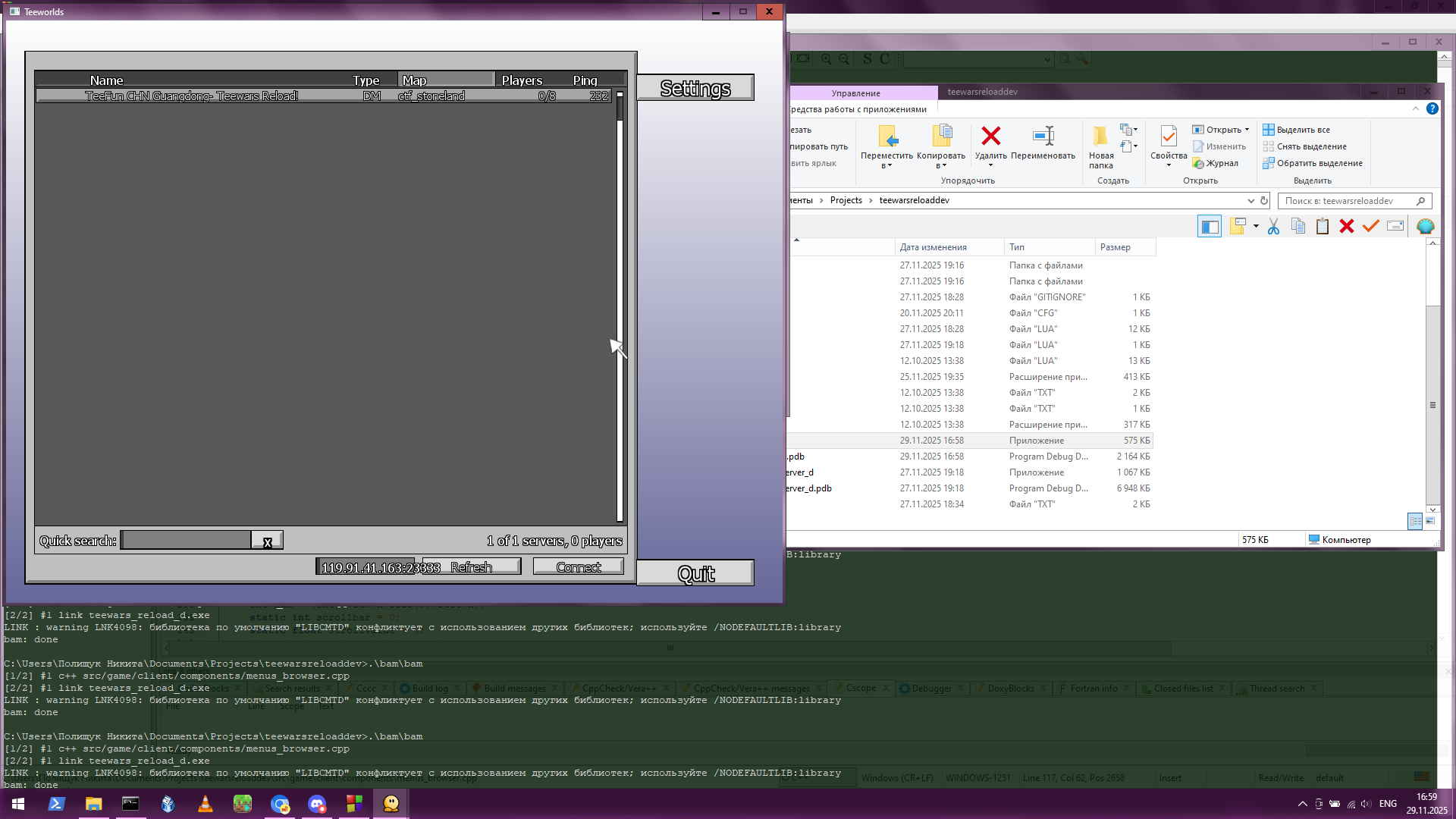Image resolution: width=1456 pixels, height=819 pixels.
Task: Click the Rename icon in the ribbon
Action: coord(1043,137)
